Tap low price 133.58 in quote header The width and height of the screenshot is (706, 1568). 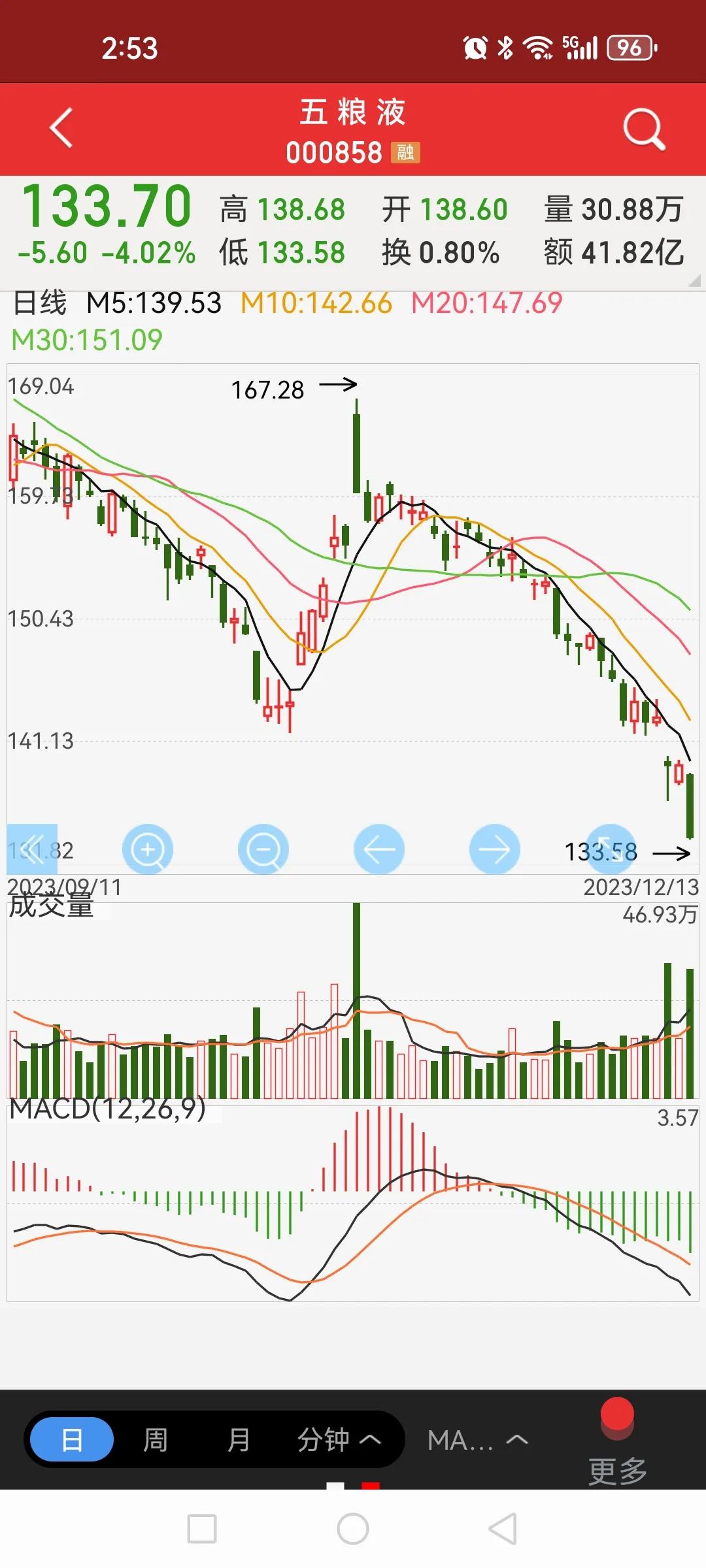tap(301, 253)
